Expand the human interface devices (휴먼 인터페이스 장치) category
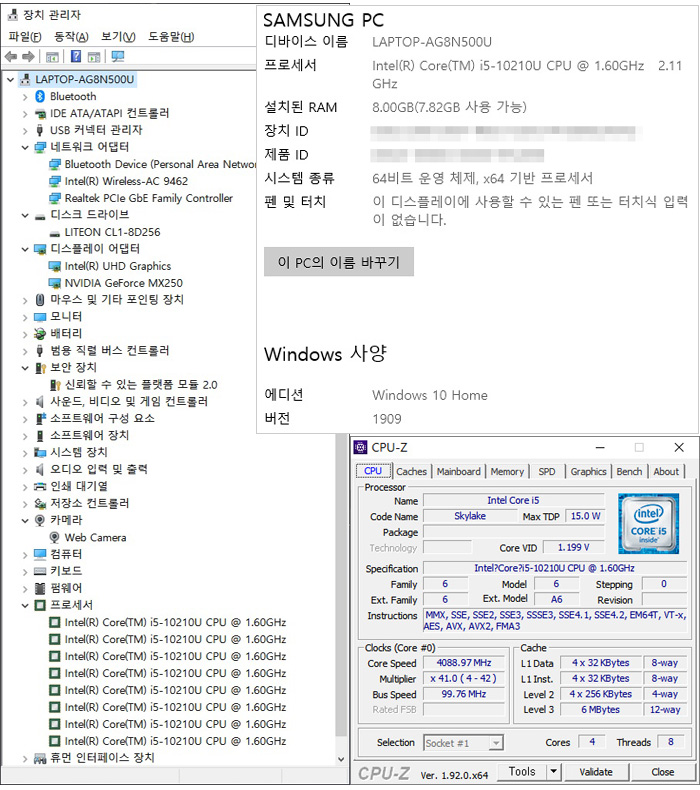 [25, 758]
